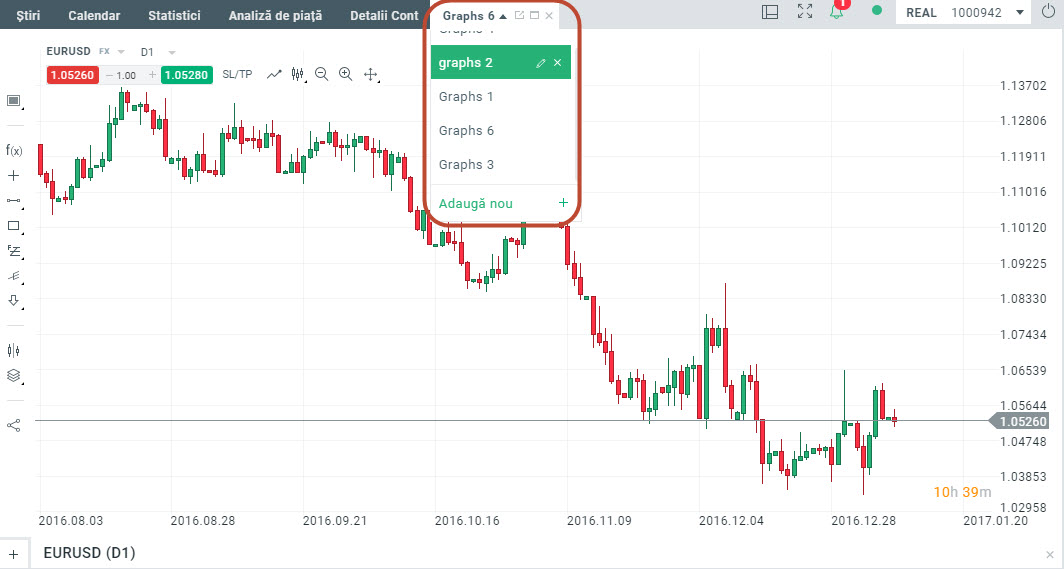Image resolution: width=1064 pixels, height=569 pixels.
Task: Add a new chart with bottom plus
Action: pos(13,554)
